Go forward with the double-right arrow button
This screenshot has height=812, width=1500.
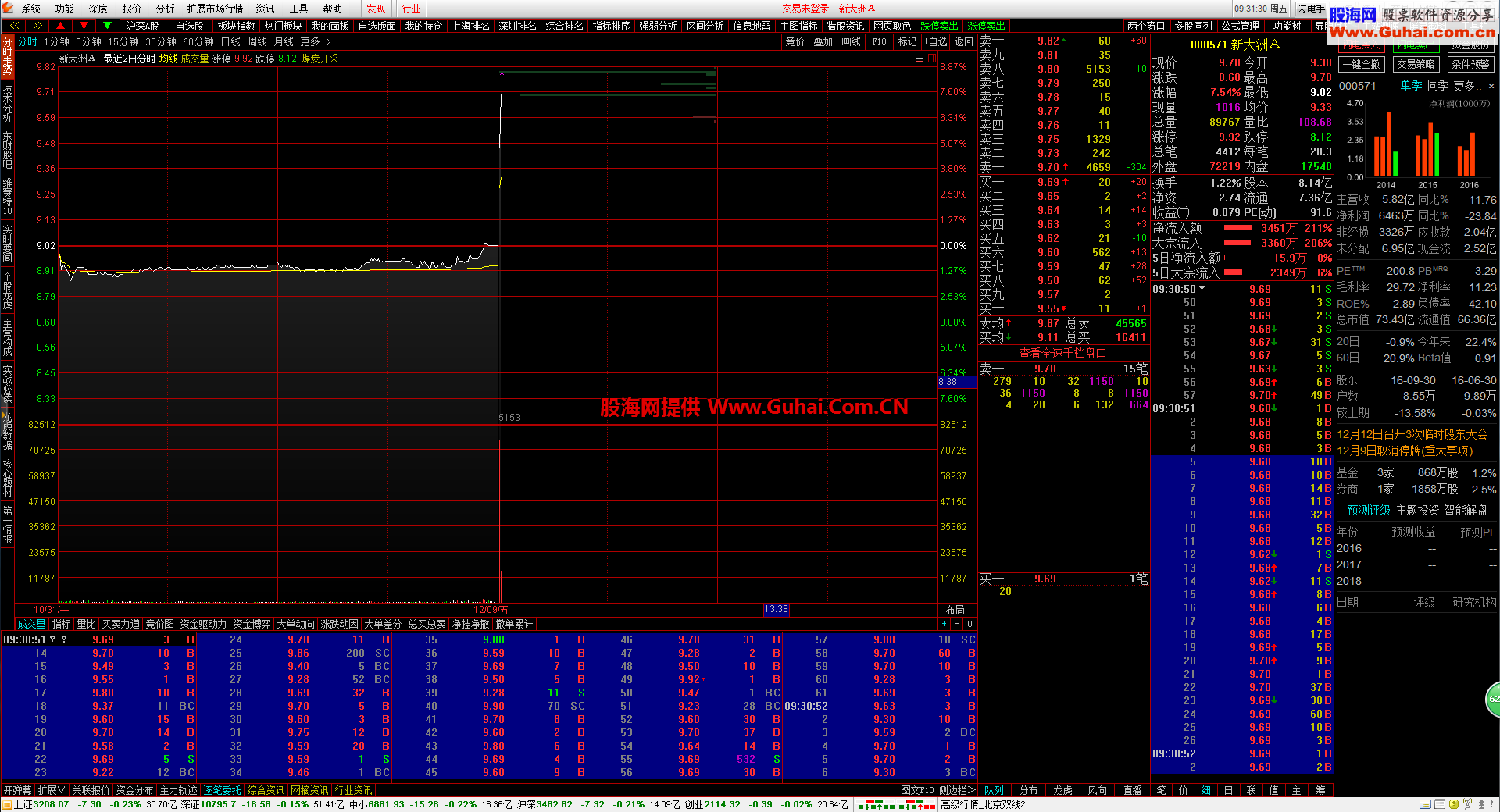(x=37, y=26)
